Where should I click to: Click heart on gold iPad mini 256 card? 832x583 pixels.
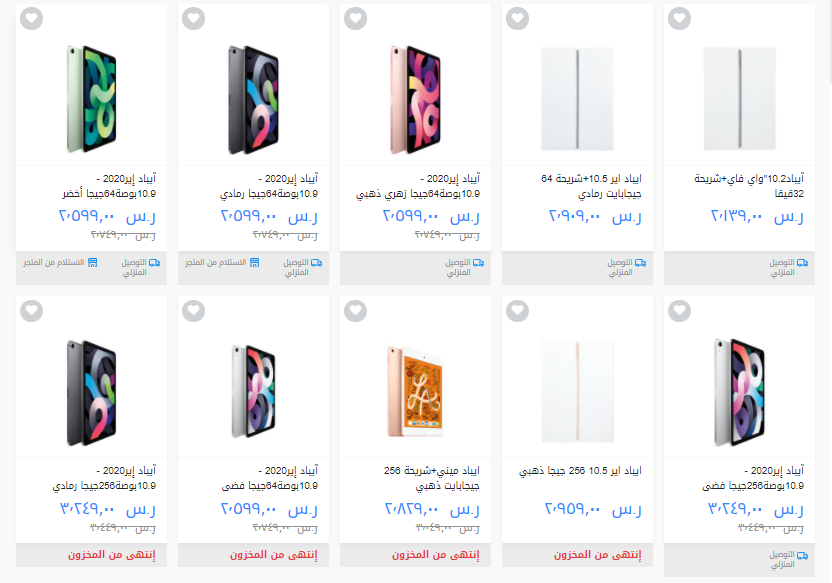pyautogui.click(x=356, y=311)
